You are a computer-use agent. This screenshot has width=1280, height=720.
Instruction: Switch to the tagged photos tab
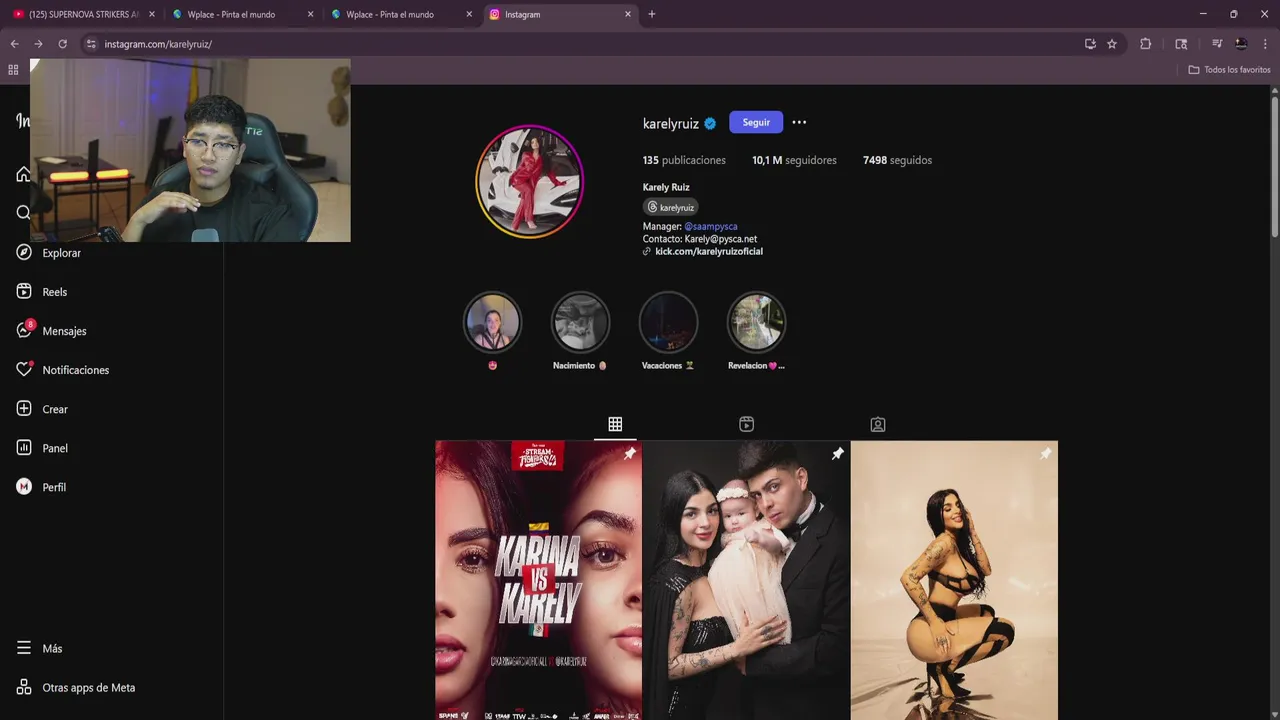point(878,424)
